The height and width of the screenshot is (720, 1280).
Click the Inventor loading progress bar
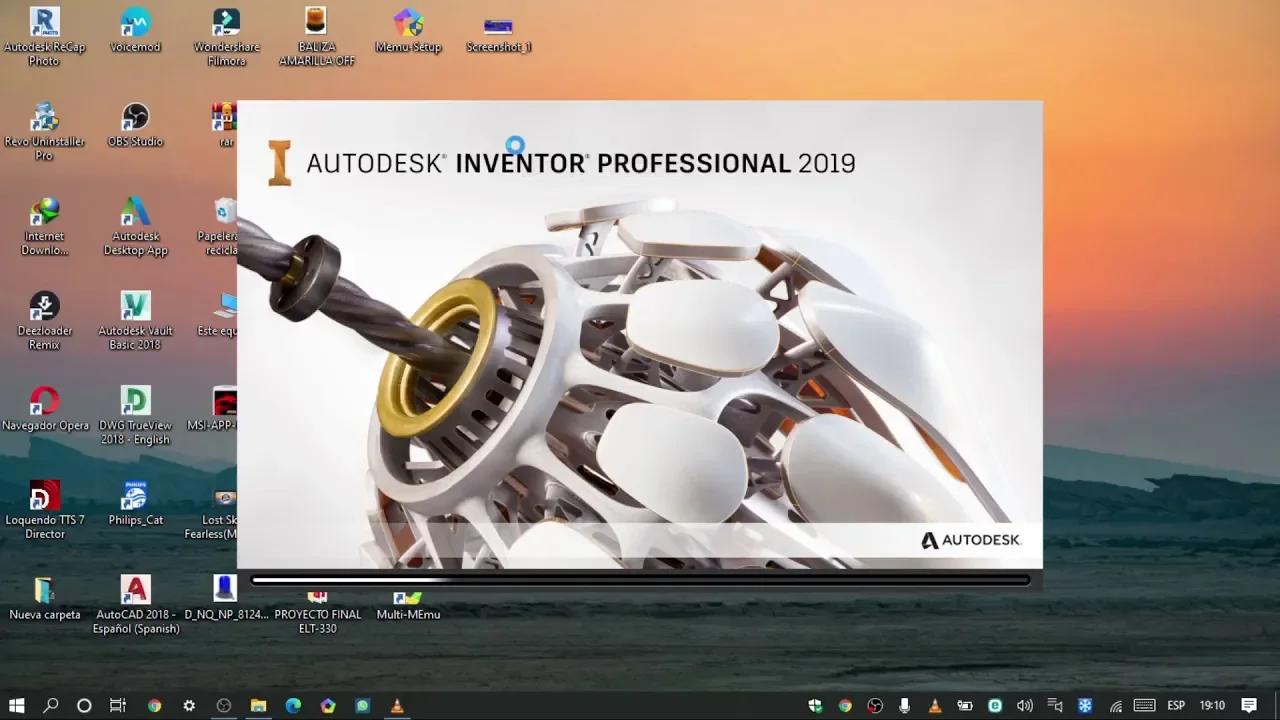(x=639, y=580)
